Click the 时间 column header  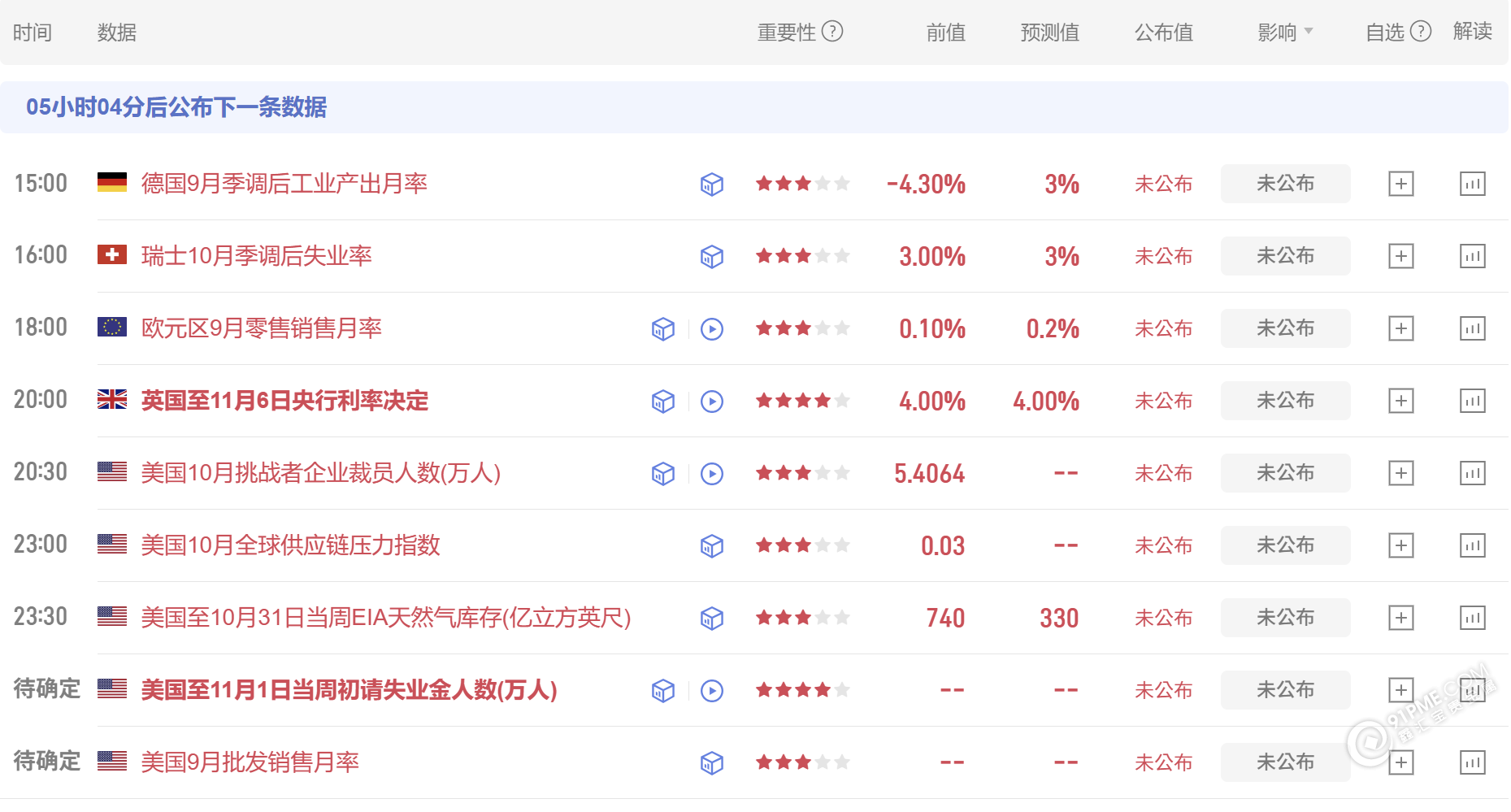point(32,32)
